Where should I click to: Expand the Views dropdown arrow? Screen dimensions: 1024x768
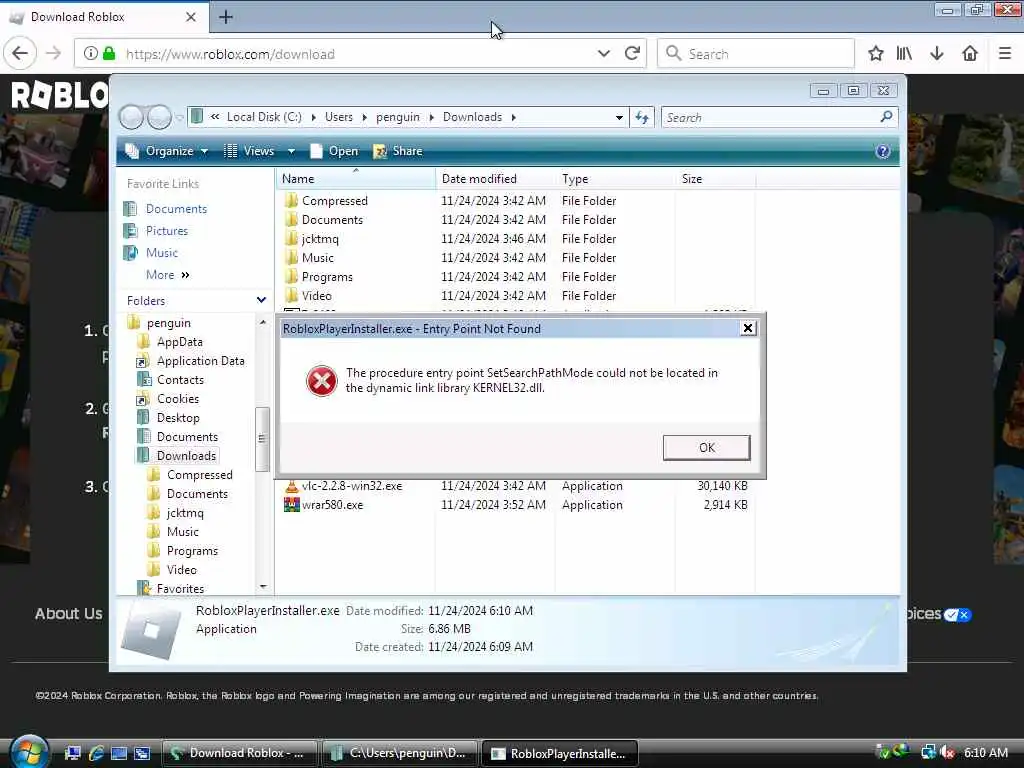click(291, 151)
